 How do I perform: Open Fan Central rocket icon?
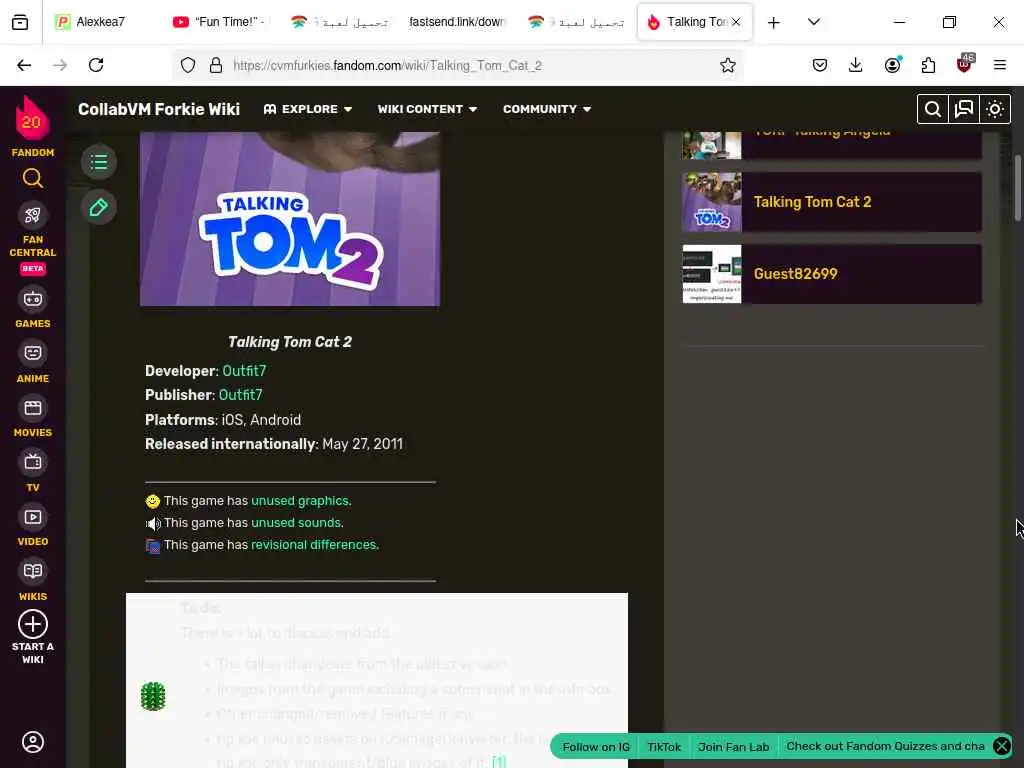(x=33, y=215)
